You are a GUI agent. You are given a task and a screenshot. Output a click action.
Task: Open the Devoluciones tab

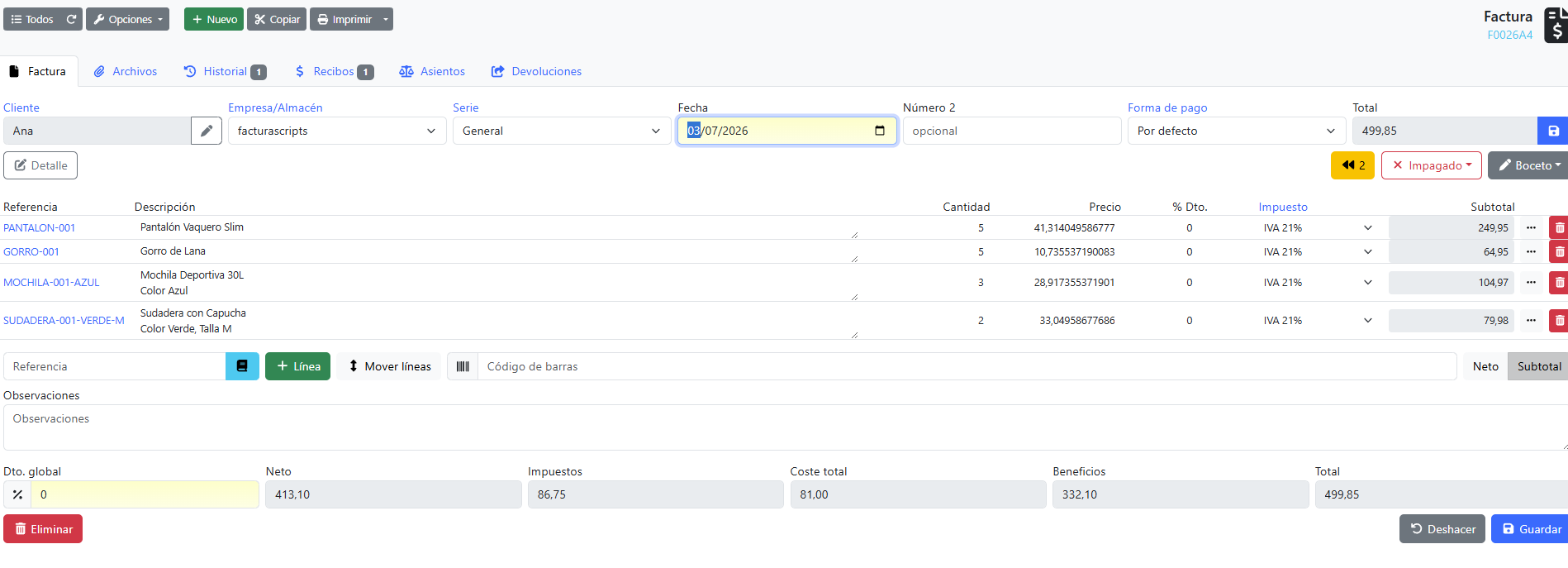click(536, 71)
